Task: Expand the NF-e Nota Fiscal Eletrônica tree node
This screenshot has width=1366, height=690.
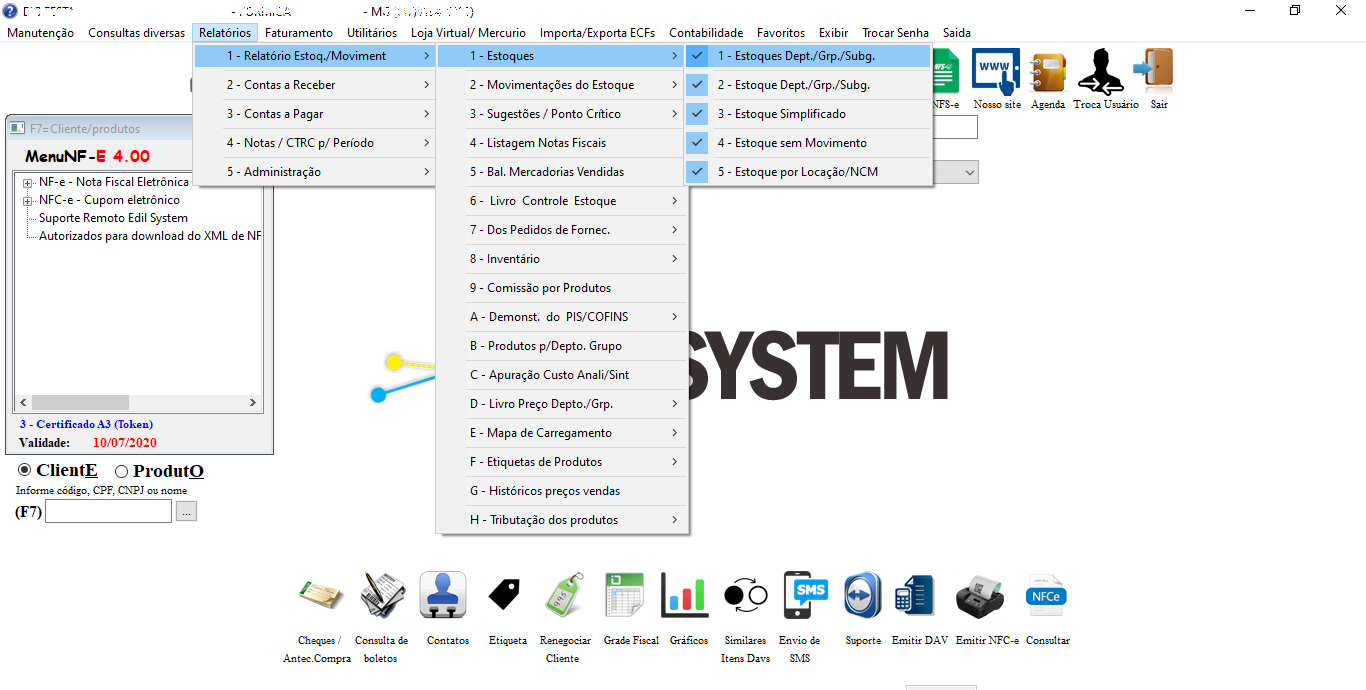Action: click(27, 183)
